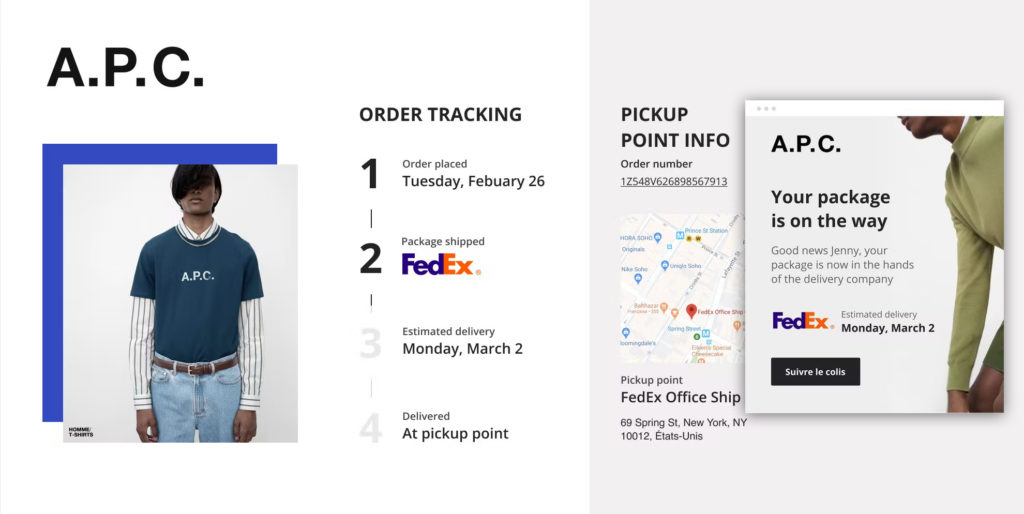Screen dimensions: 1024x514
Task: Click the FedEx logo under Package shipped
Action: click(441, 264)
